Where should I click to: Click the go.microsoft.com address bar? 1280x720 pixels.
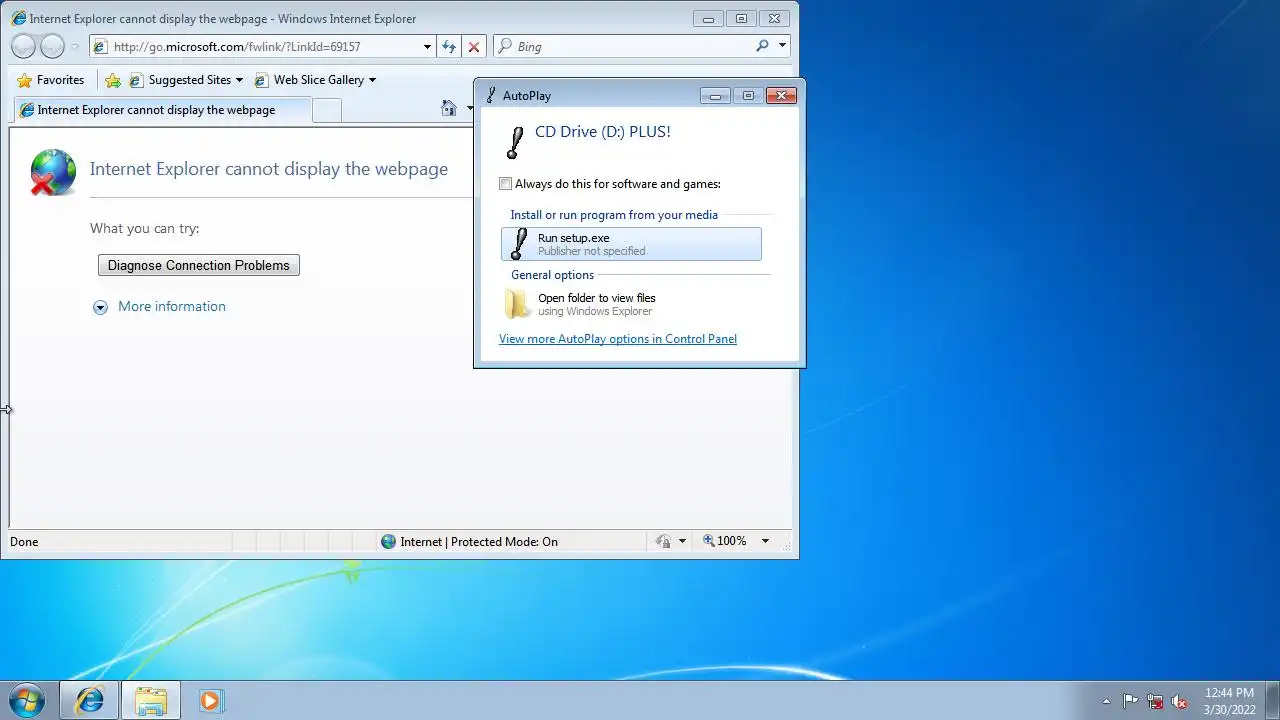pos(263,46)
